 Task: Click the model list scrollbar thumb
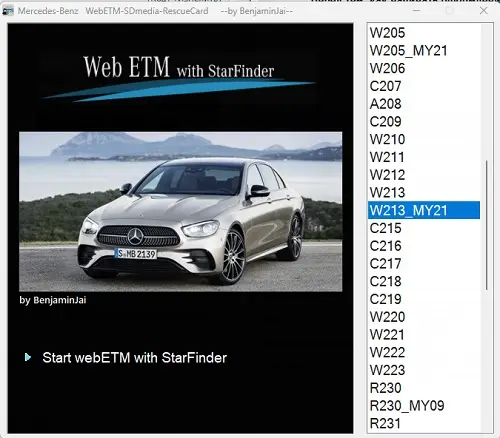(487, 225)
